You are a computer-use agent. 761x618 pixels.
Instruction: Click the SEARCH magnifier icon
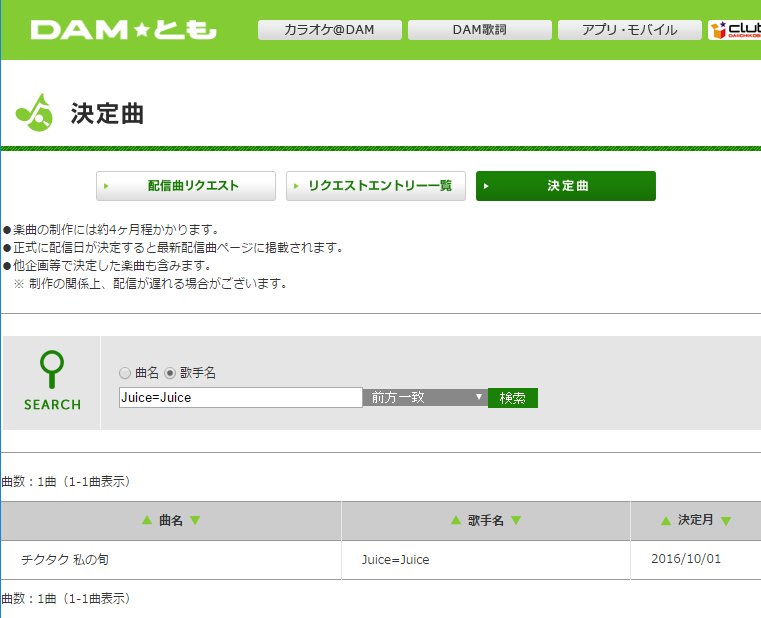click(x=52, y=369)
